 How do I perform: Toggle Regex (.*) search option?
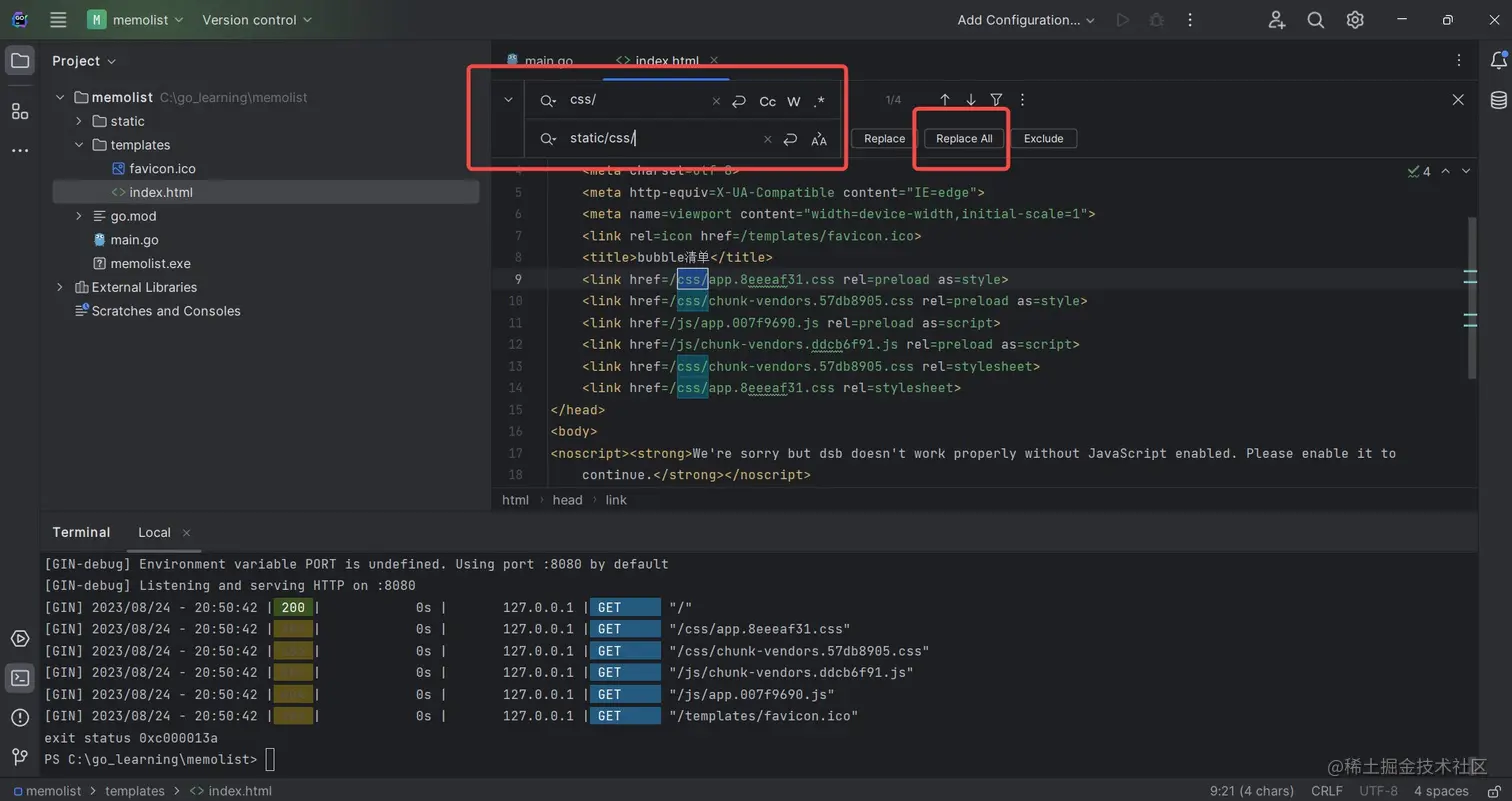[819, 101]
